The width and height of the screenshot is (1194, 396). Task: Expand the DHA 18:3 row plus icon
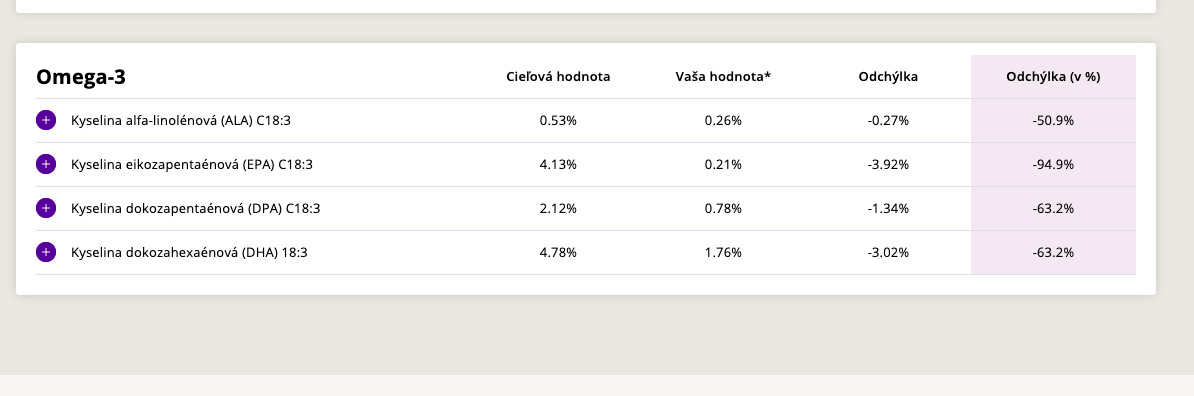(46, 252)
